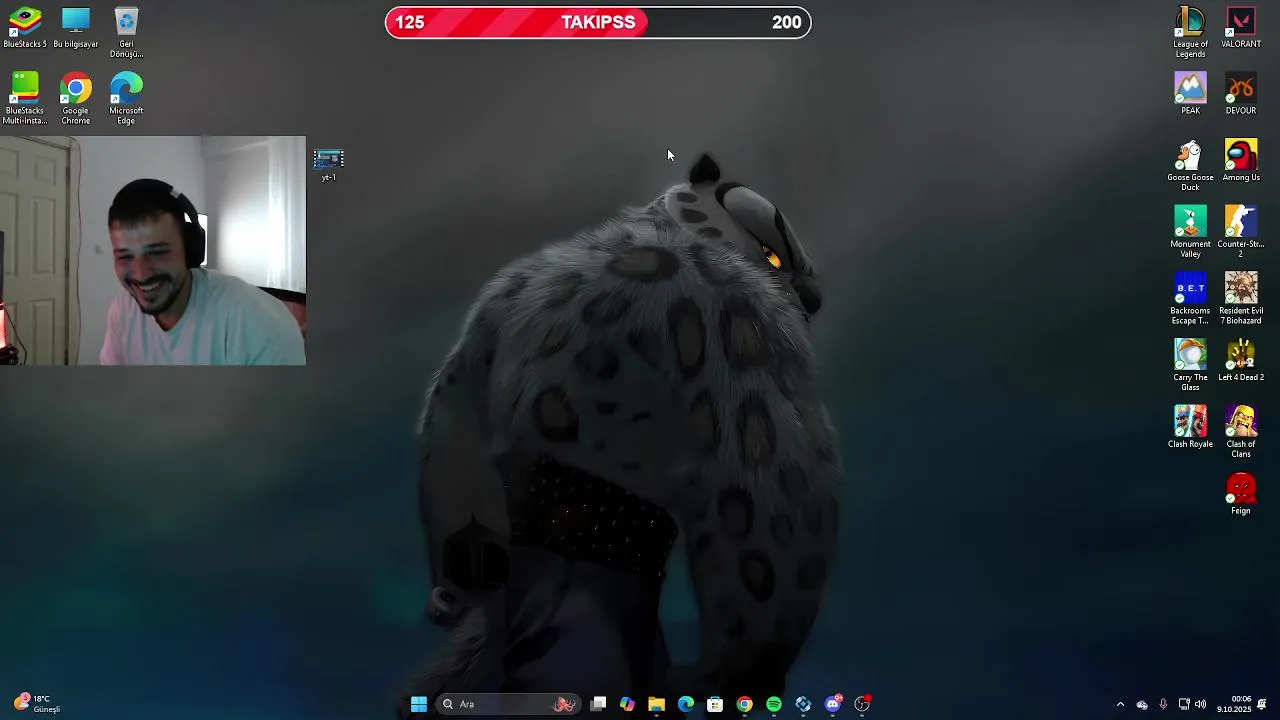Image resolution: width=1280 pixels, height=720 pixels.
Task: Select Microsoft Edge desktop shortcut
Action: point(126,99)
